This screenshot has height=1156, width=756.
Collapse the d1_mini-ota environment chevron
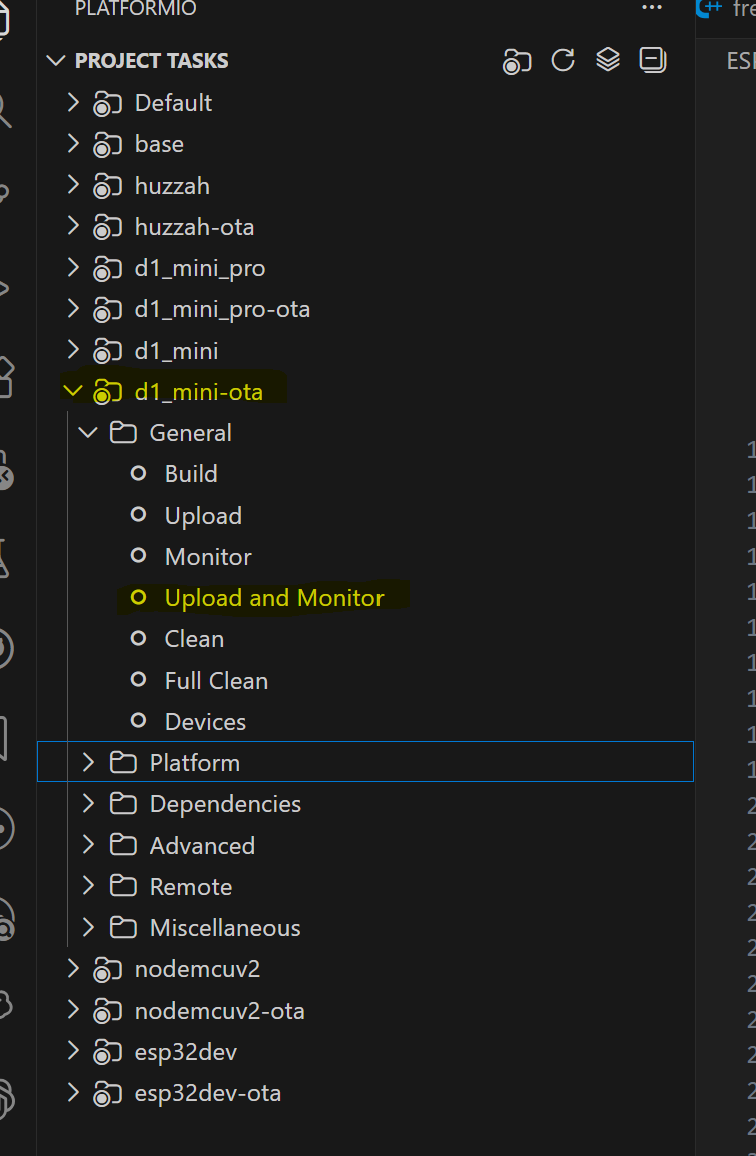click(72, 392)
